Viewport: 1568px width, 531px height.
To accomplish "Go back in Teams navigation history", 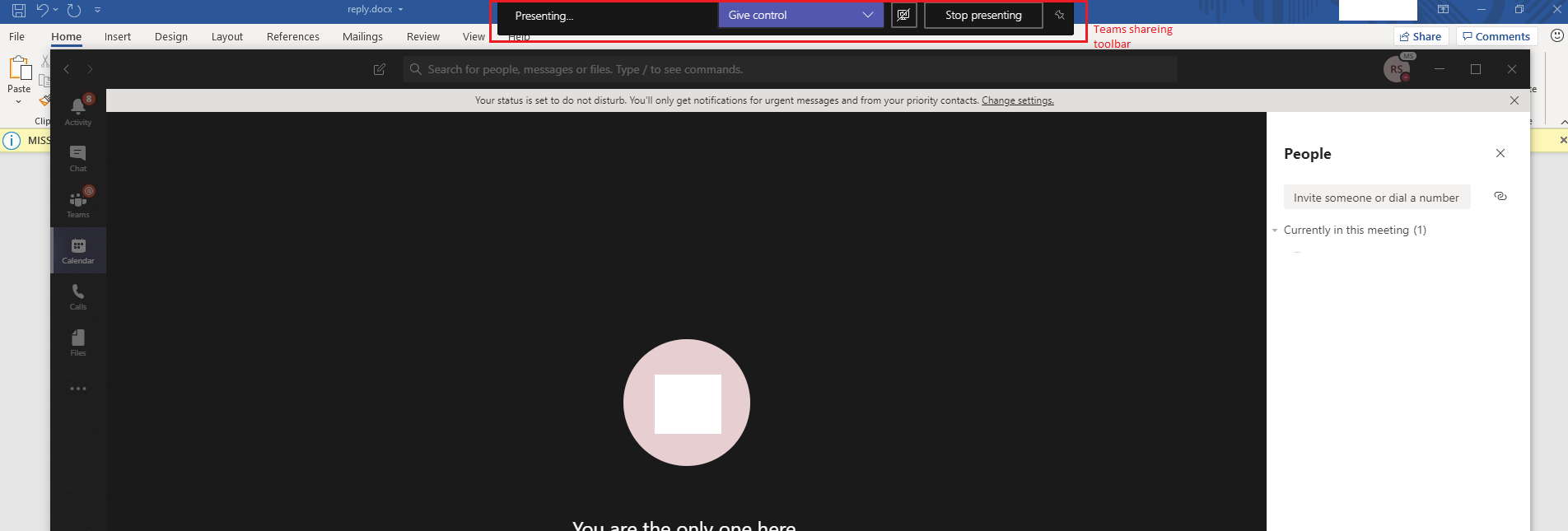I will pos(67,69).
